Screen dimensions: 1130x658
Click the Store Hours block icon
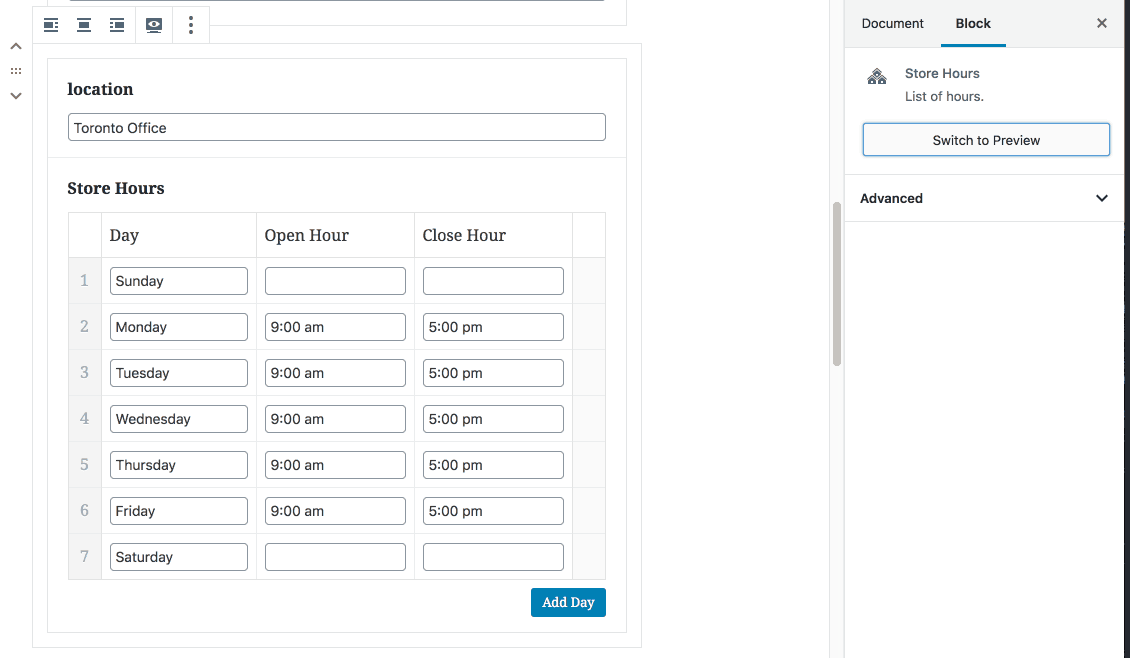pyautogui.click(x=877, y=77)
